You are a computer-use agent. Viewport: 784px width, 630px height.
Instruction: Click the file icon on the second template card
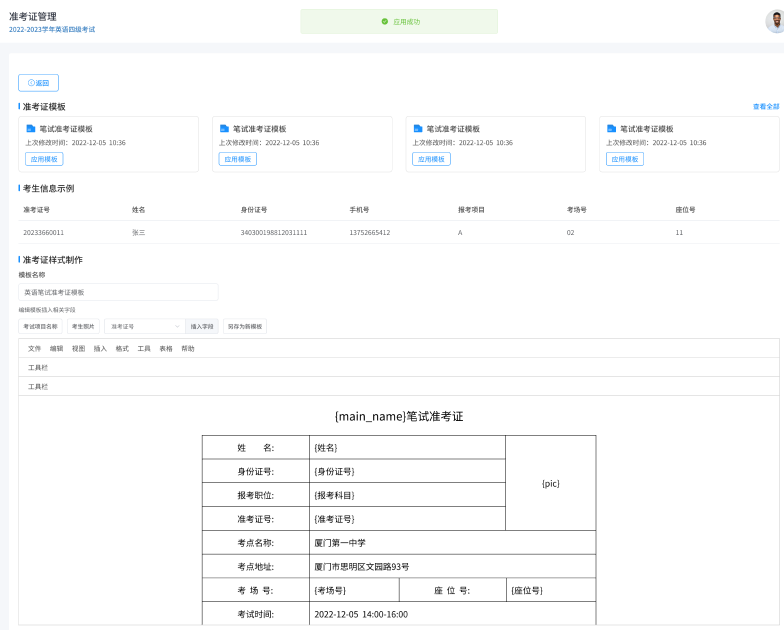tap(224, 128)
